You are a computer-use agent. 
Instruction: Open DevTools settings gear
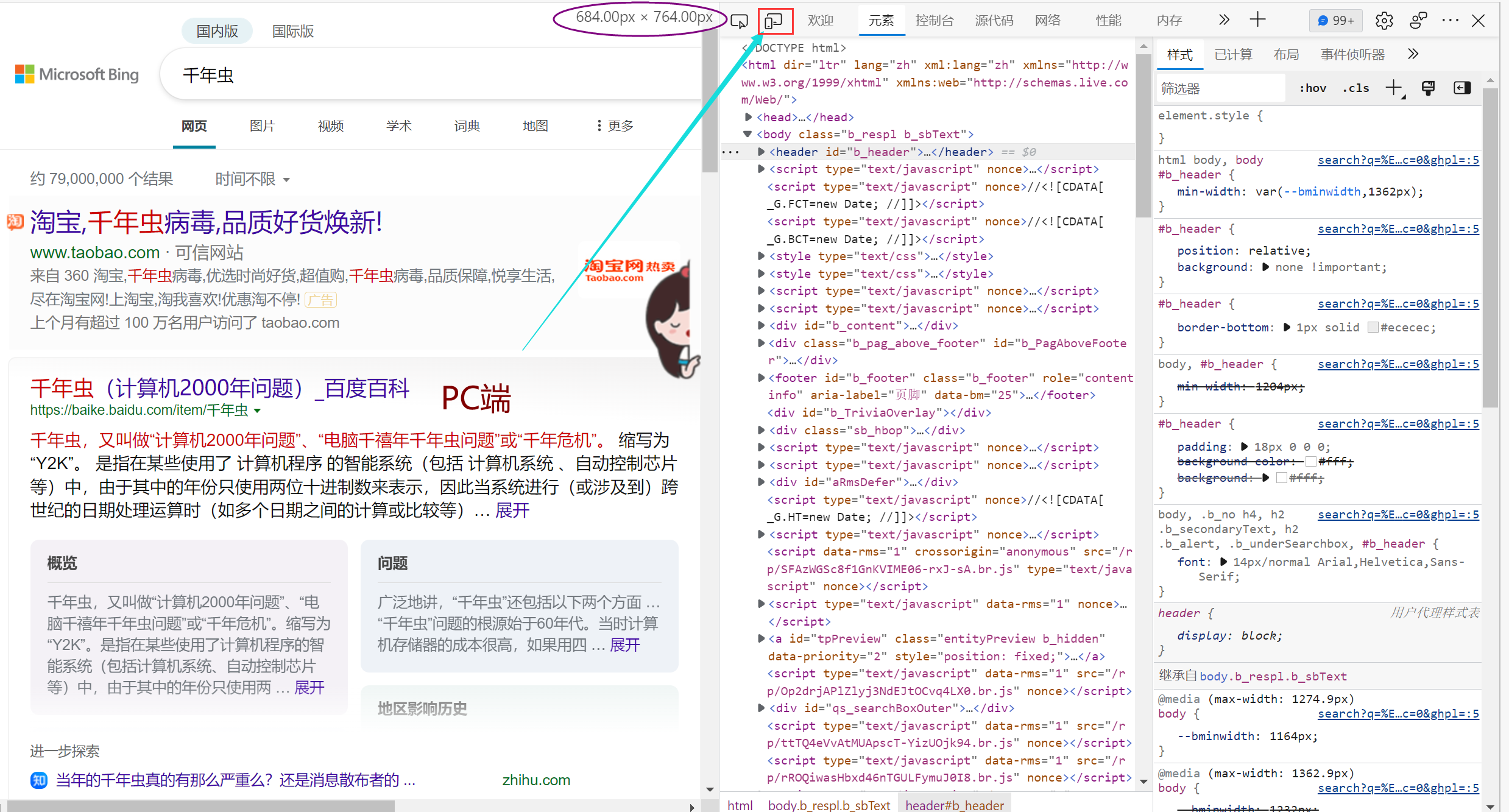(1384, 21)
